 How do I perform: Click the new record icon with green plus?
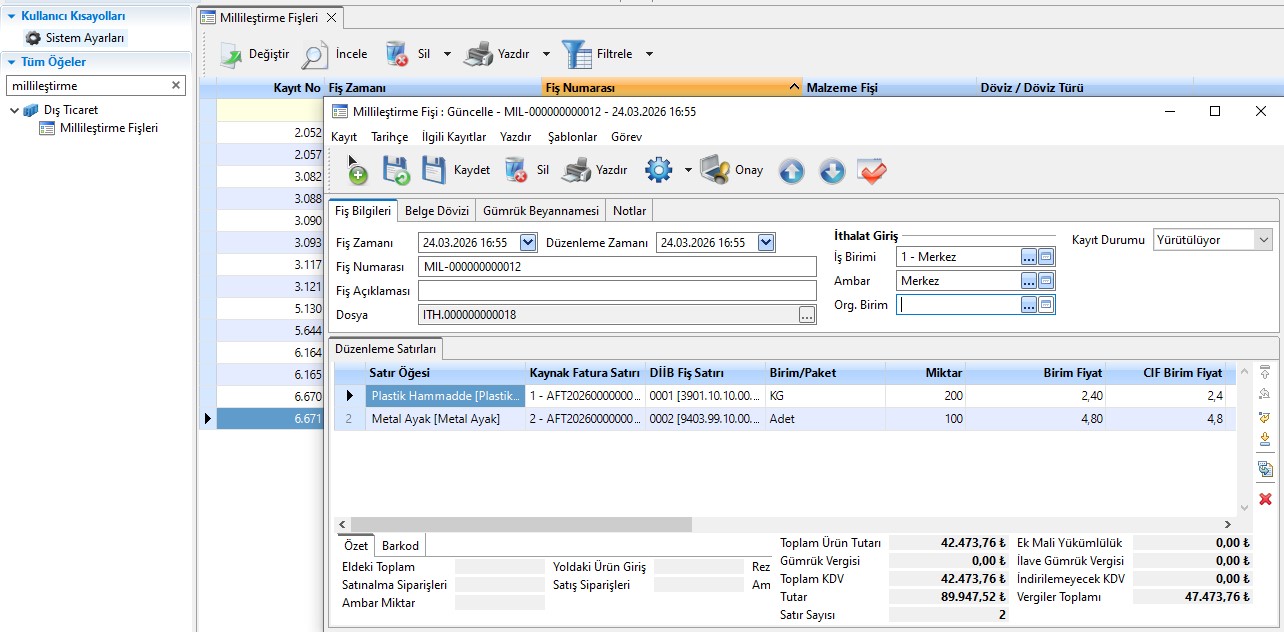tap(356, 171)
